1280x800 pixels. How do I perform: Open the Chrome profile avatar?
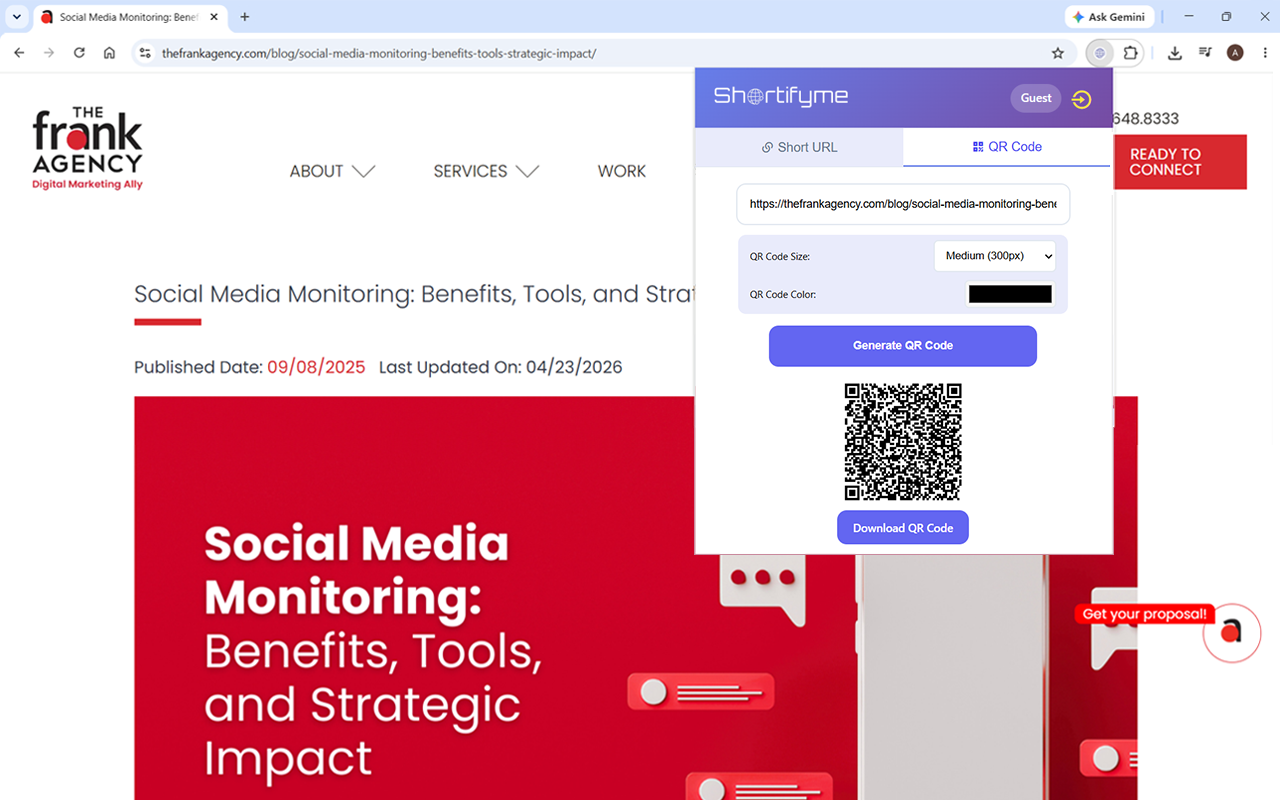pyautogui.click(x=1235, y=53)
